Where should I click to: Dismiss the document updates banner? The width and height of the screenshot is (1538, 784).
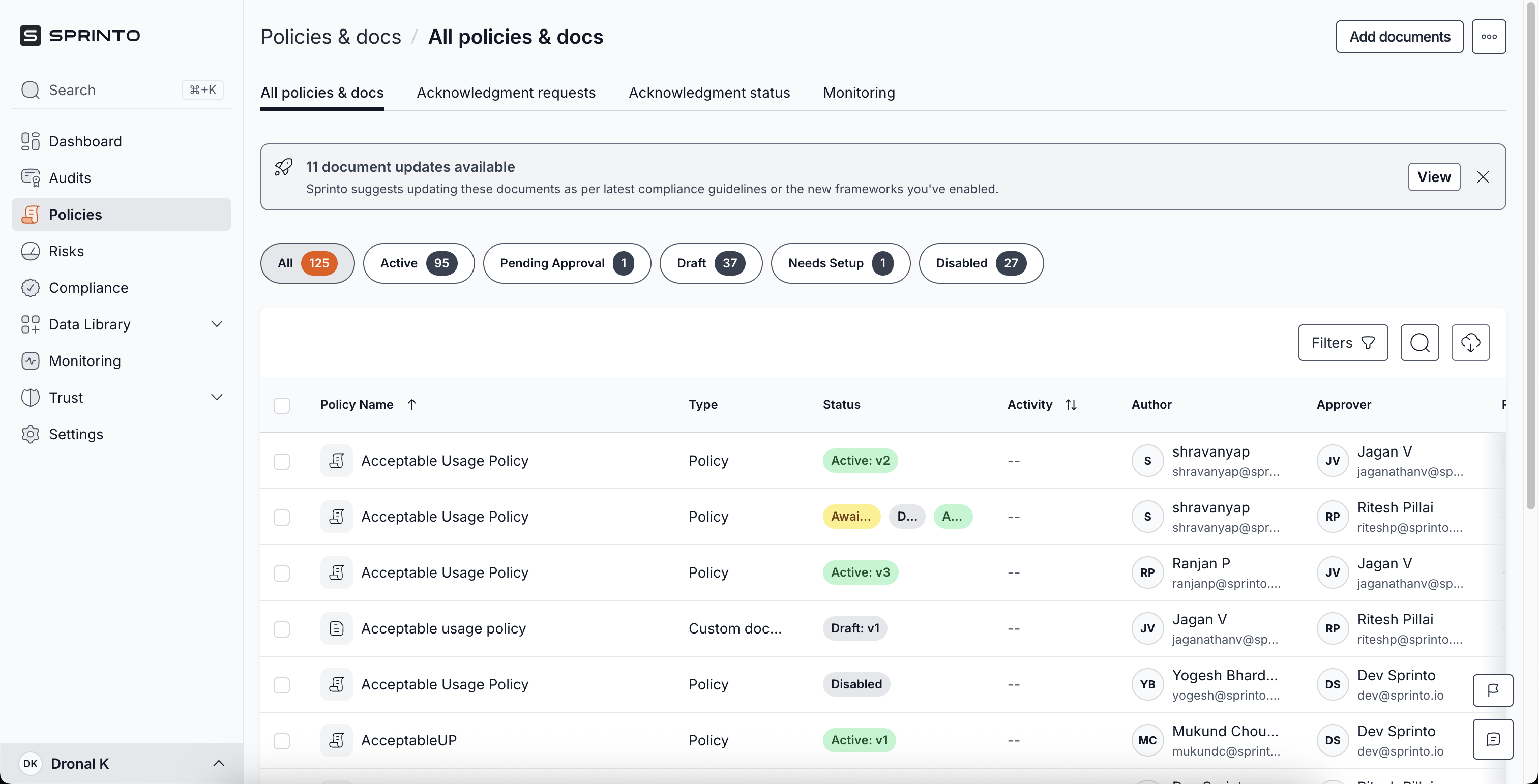coord(1483,177)
